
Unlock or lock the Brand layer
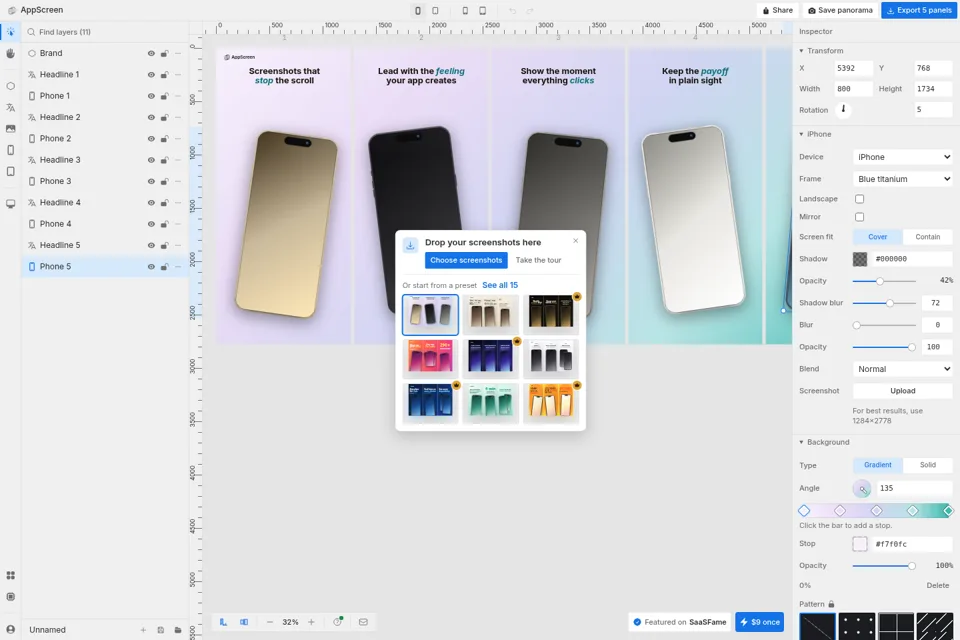coord(164,53)
